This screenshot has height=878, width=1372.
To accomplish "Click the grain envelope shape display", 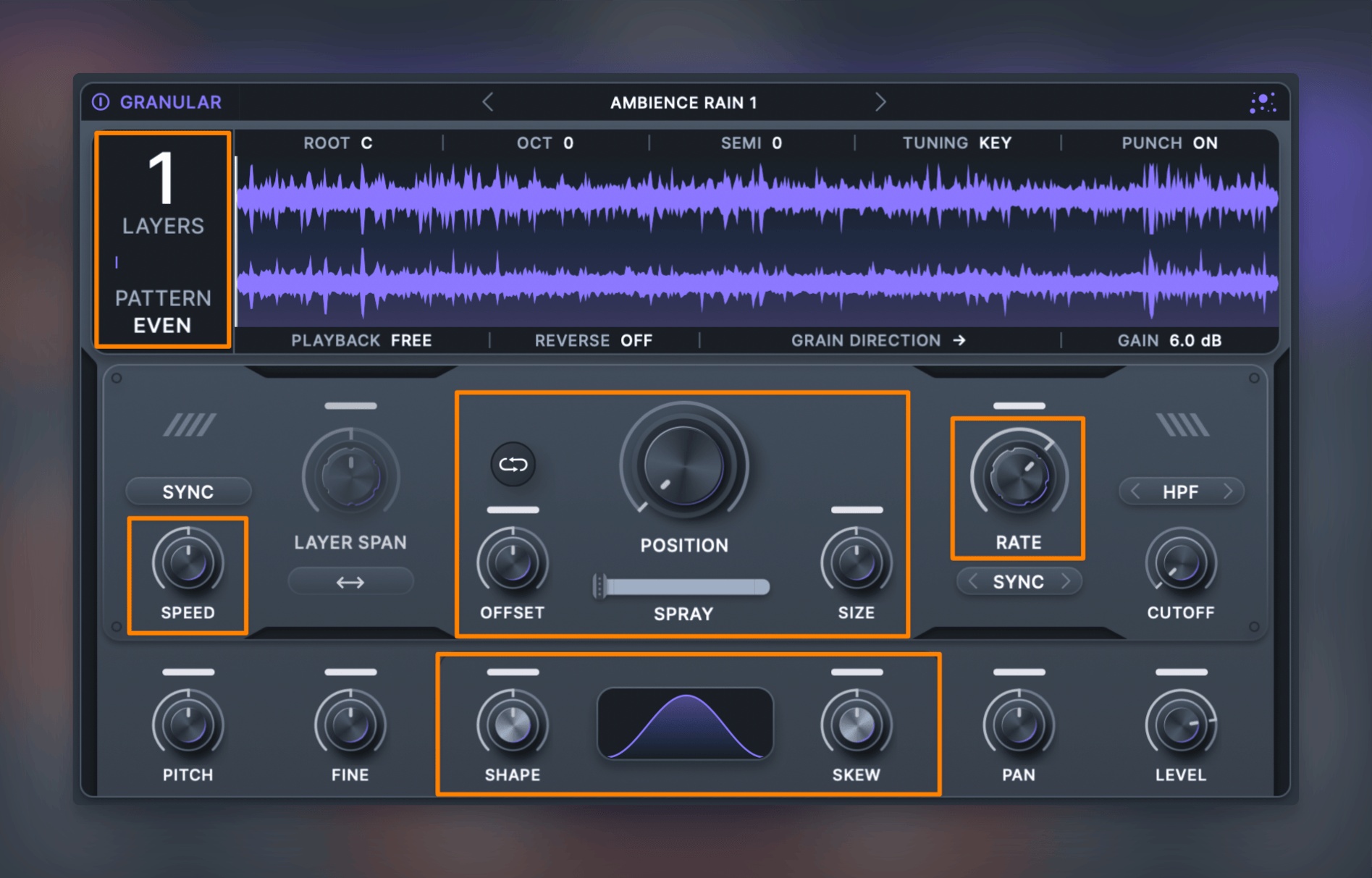I will coord(685,724).
